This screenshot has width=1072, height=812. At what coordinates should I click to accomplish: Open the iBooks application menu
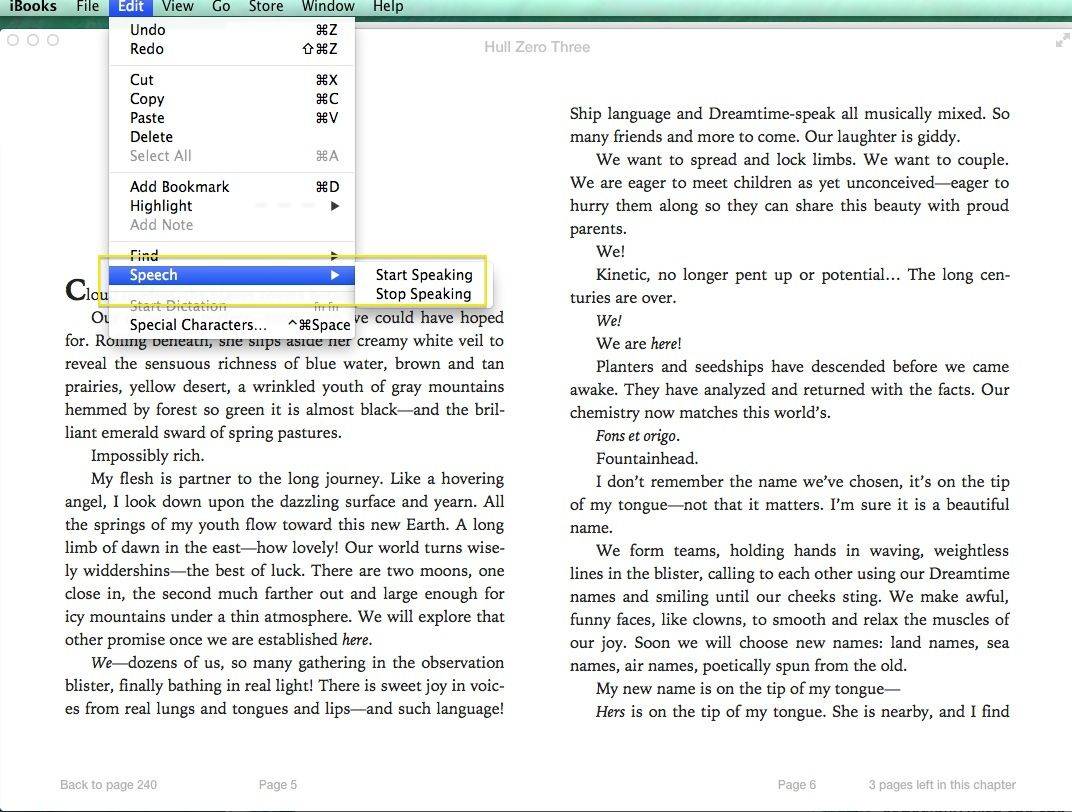pyautogui.click(x=32, y=7)
